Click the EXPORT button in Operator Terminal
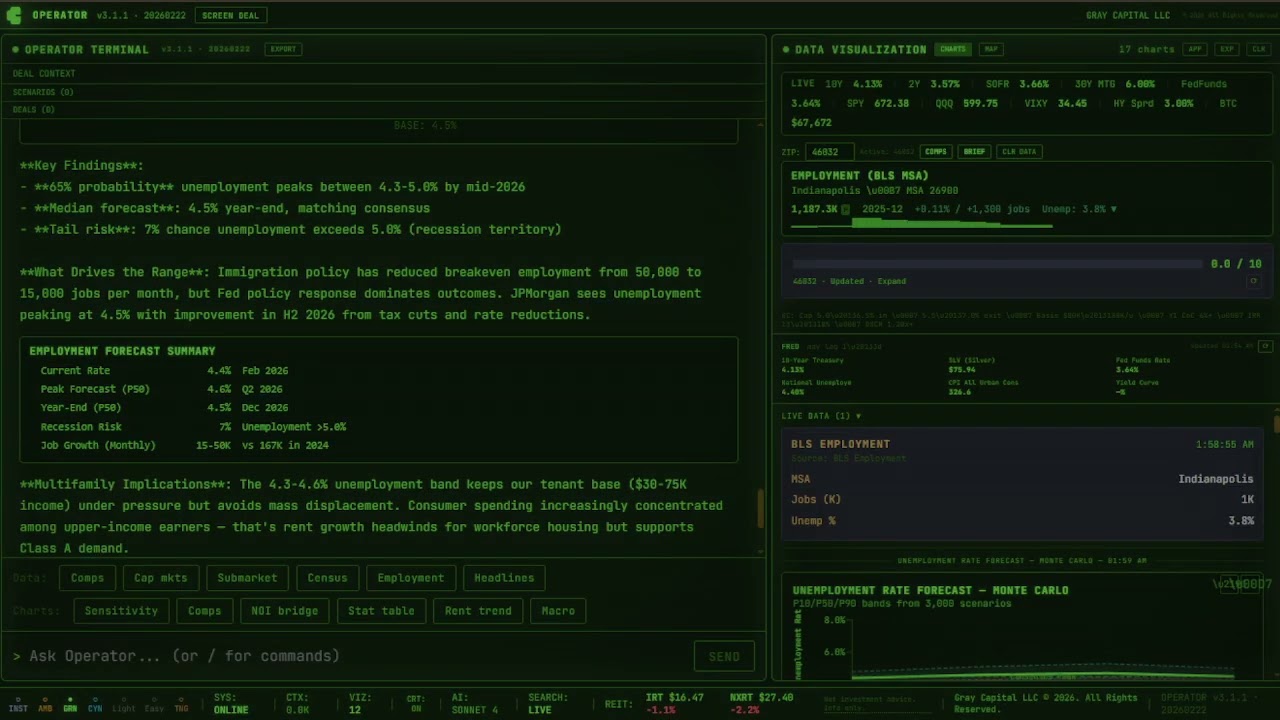The image size is (1280, 720). pyautogui.click(x=283, y=49)
